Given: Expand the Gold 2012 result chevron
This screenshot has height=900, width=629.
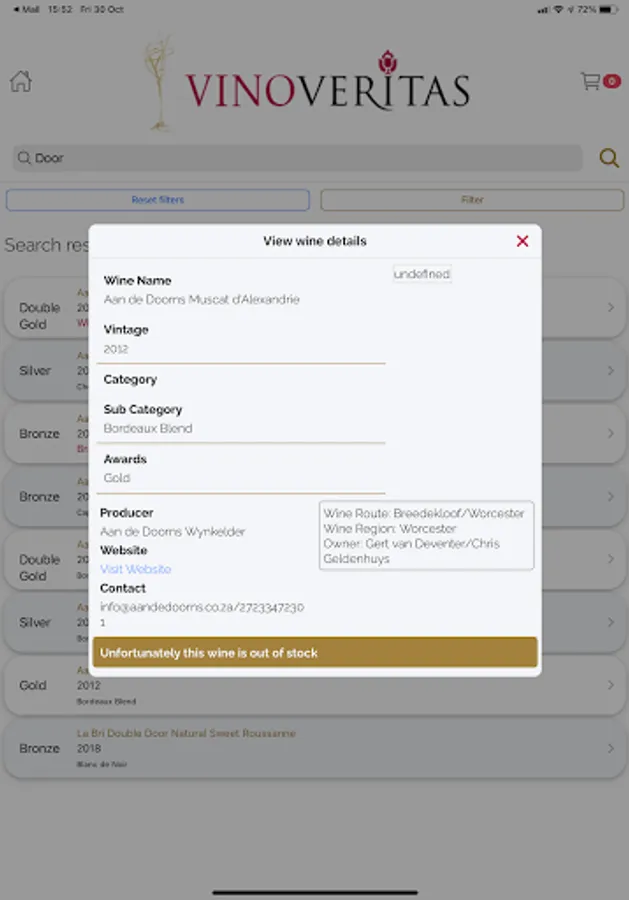Looking at the screenshot, I should click(610, 685).
